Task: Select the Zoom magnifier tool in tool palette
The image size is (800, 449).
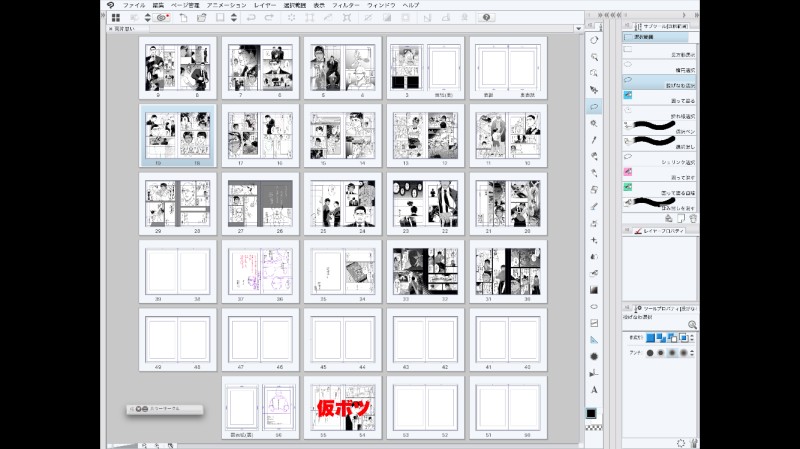Action: 594,57
